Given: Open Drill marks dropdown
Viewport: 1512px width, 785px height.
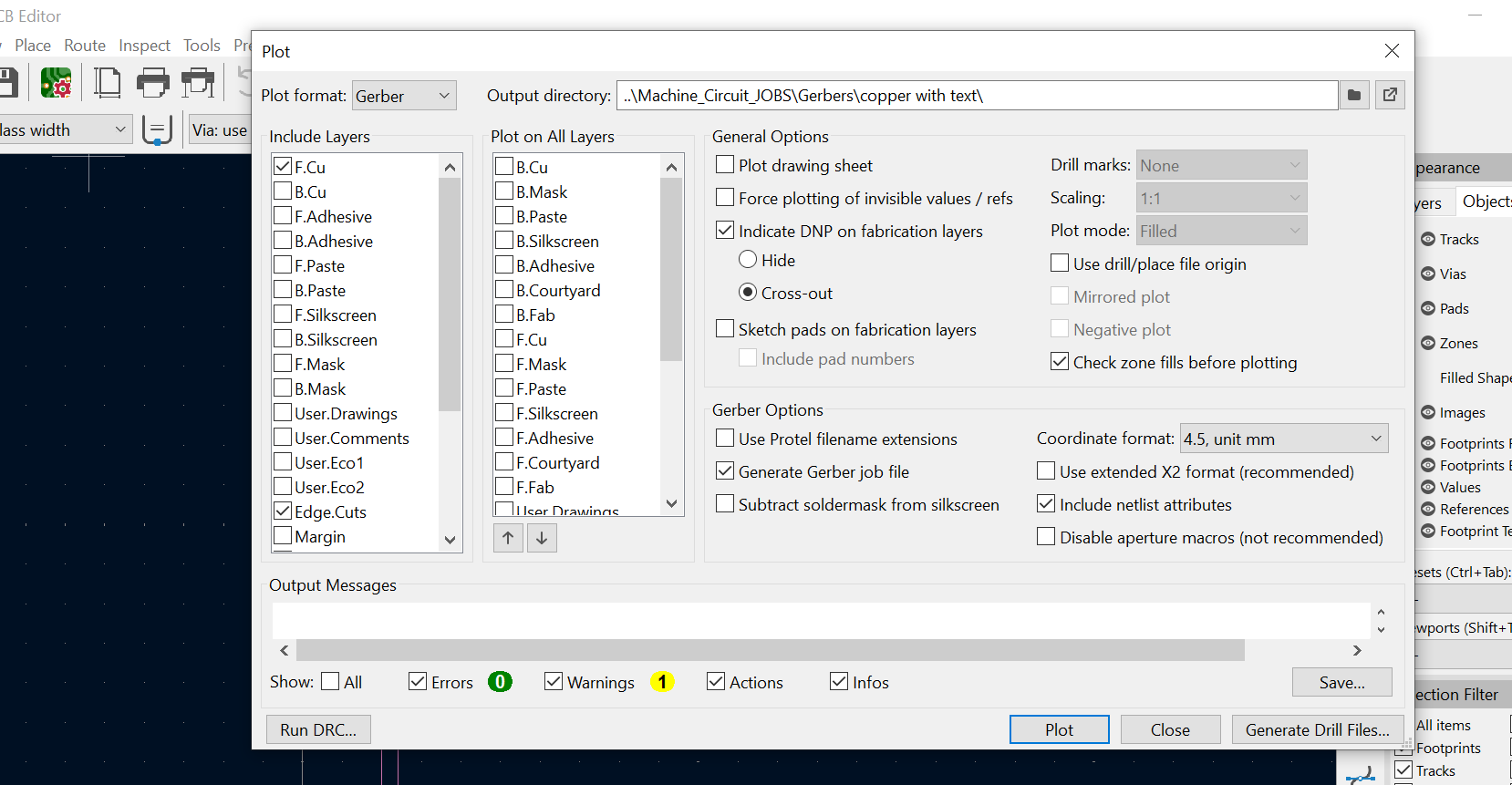Looking at the screenshot, I should tap(1221, 165).
